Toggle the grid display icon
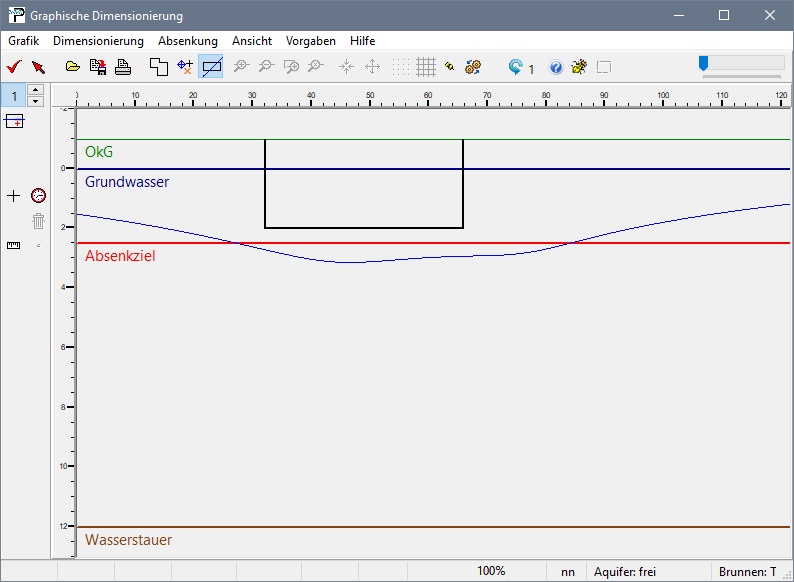Screen dimensions: 794x582 click(426, 67)
